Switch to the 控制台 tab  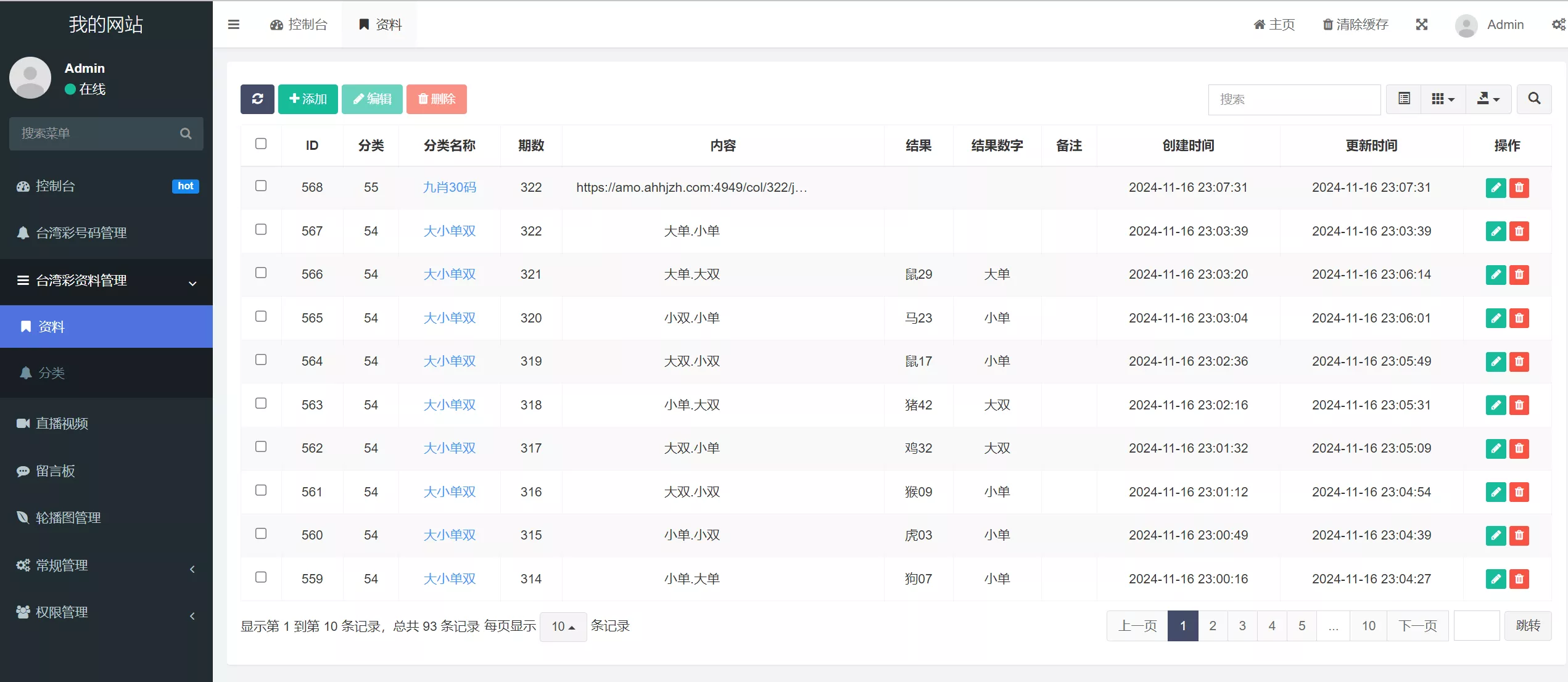299,24
